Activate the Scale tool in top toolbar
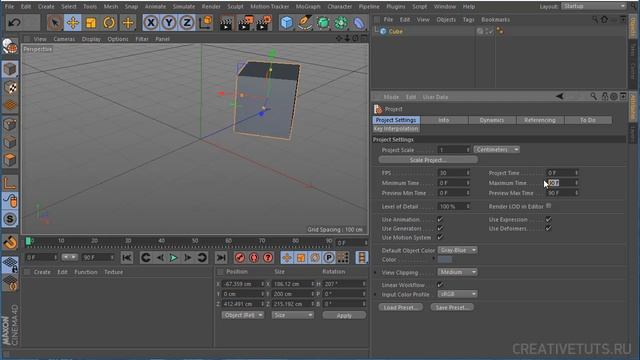This screenshot has height=360, width=640. 91,23
